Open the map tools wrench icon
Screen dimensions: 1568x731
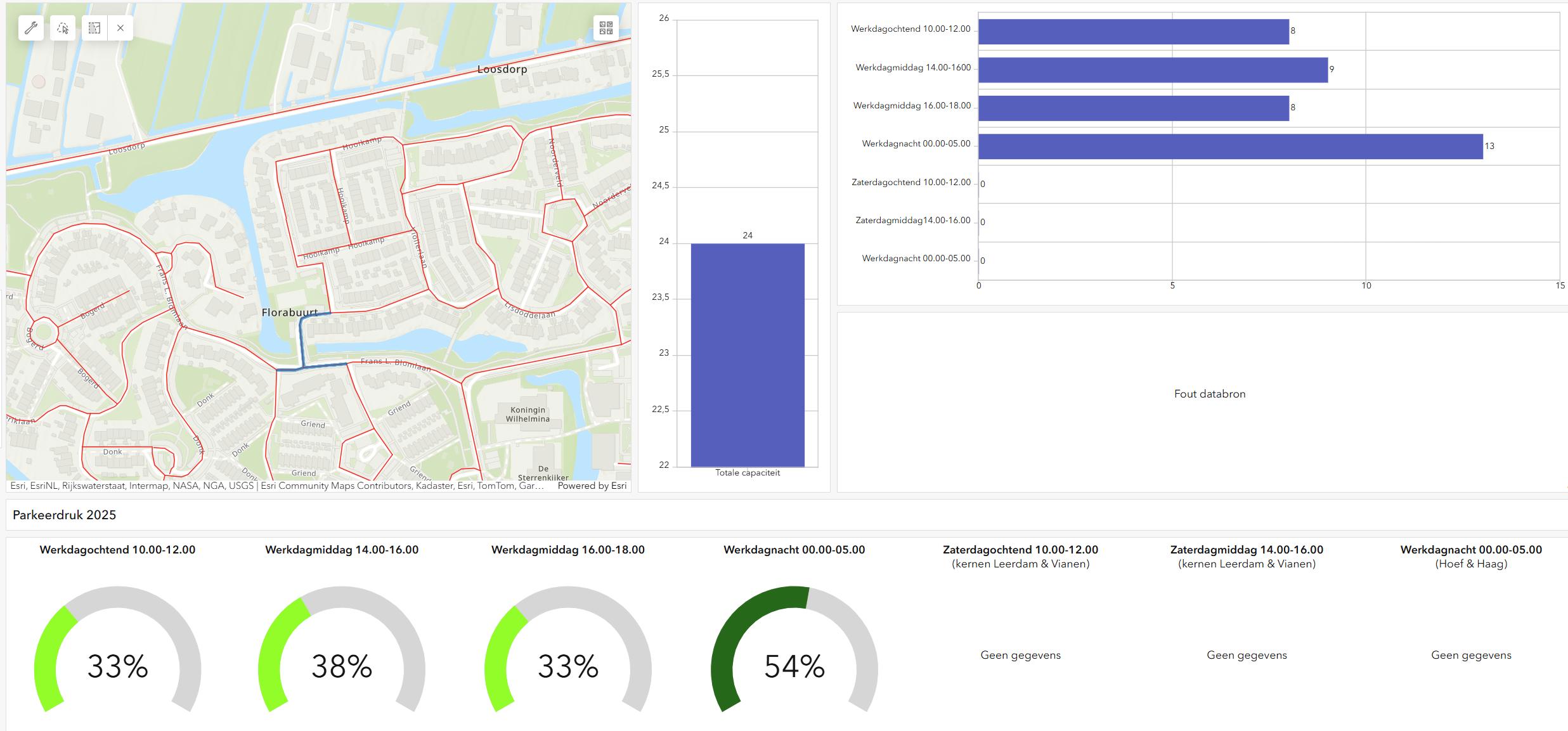coord(31,28)
